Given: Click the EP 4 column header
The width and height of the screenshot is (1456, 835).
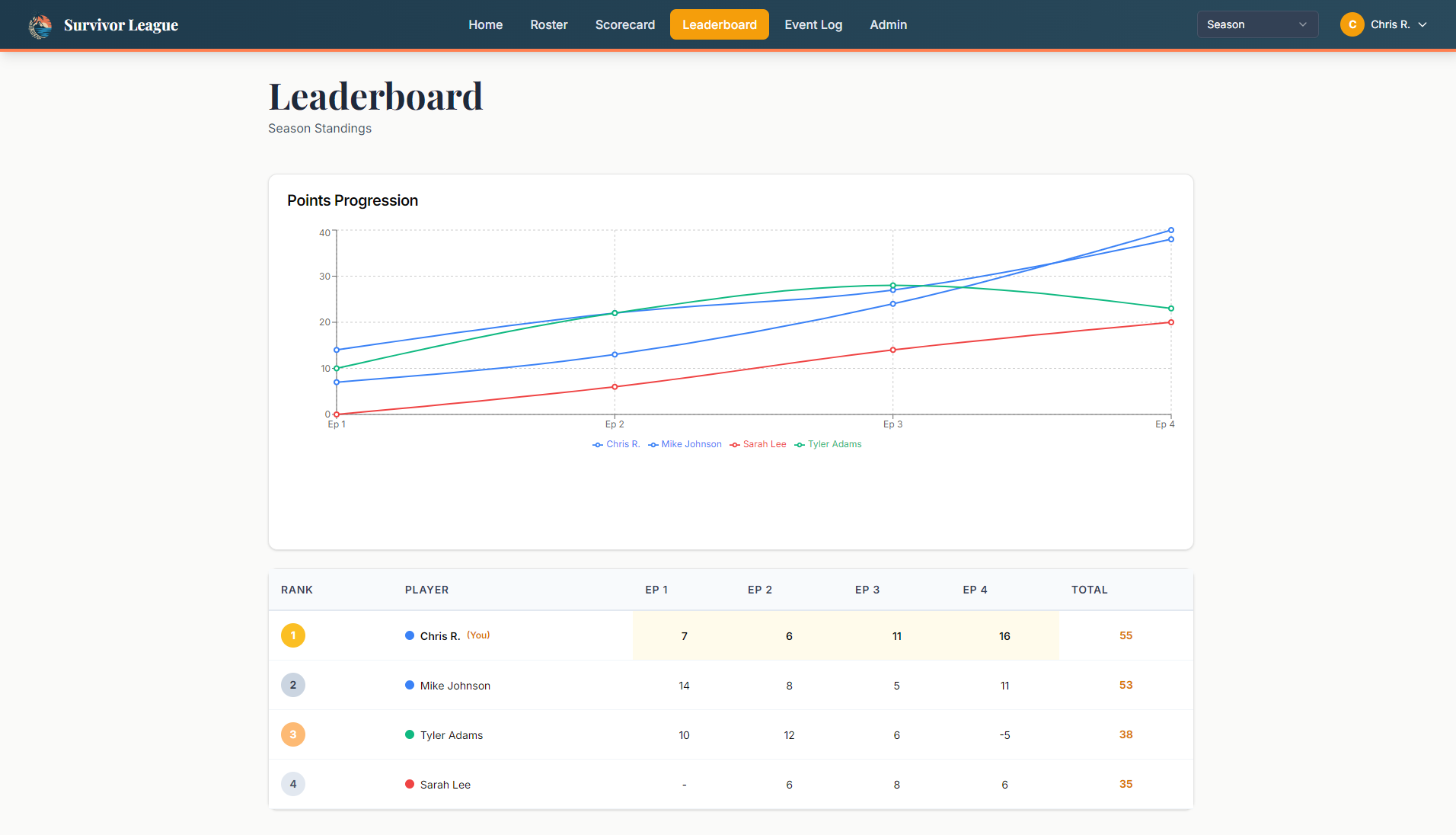Looking at the screenshot, I should 975,590.
